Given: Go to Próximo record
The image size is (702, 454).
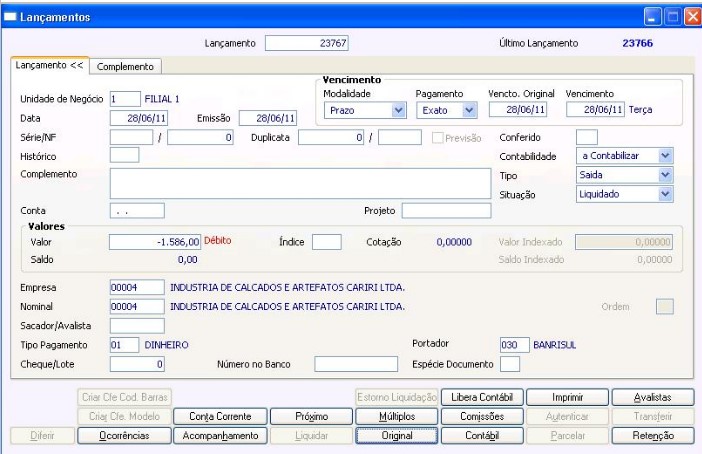Looking at the screenshot, I should click(x=312, y=416).
